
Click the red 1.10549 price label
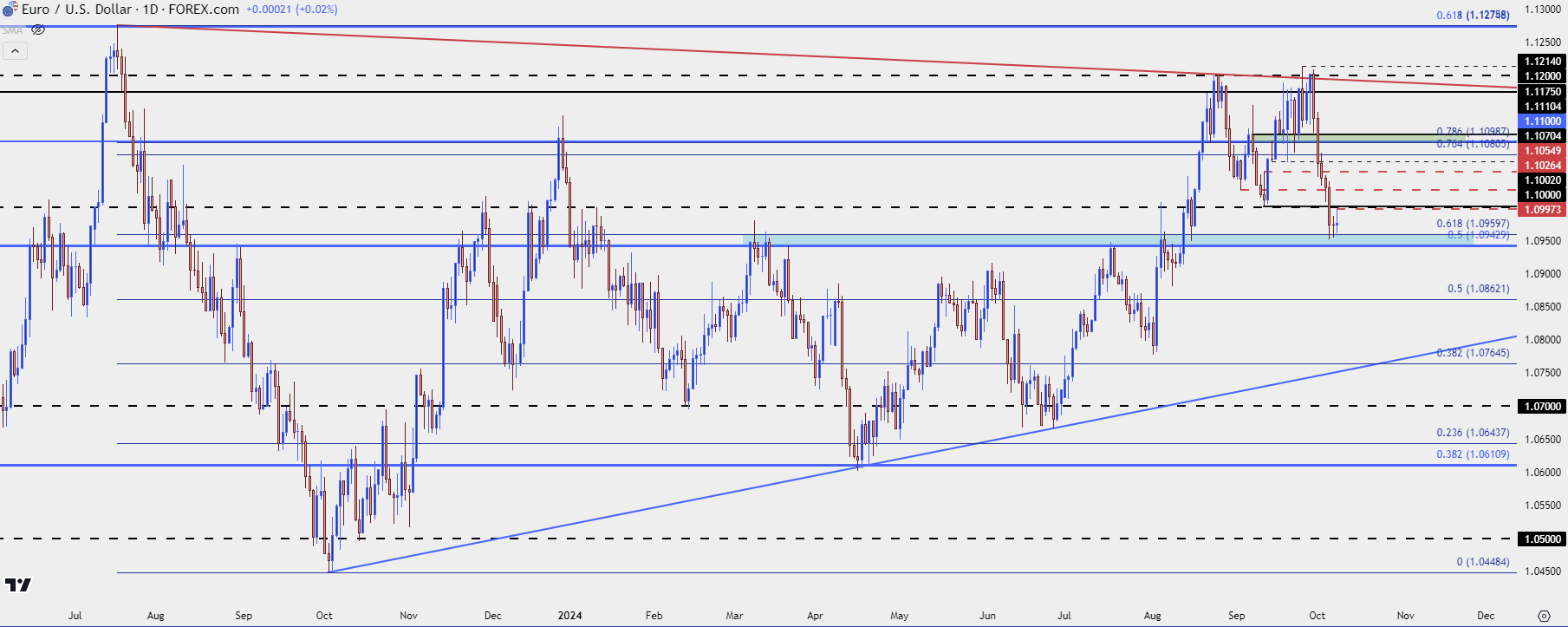[1543, 151]
